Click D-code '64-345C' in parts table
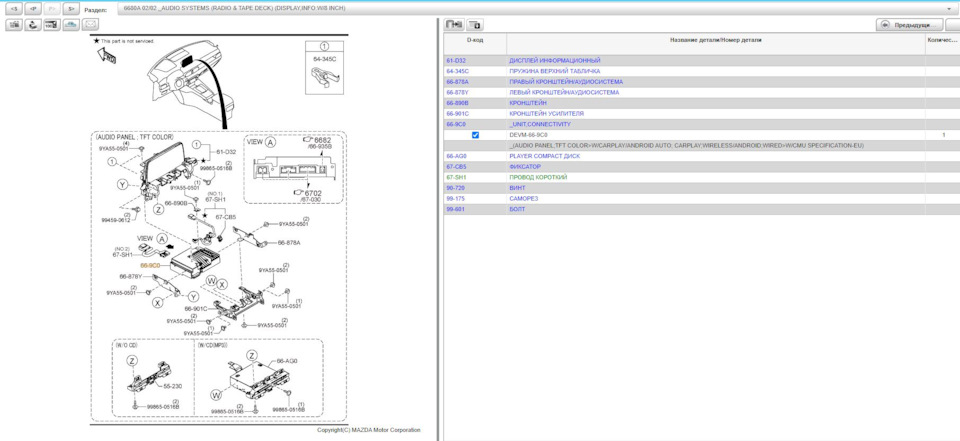Viewport: 960px width, 441px height. pyautogui.click(x=457, y=71)
